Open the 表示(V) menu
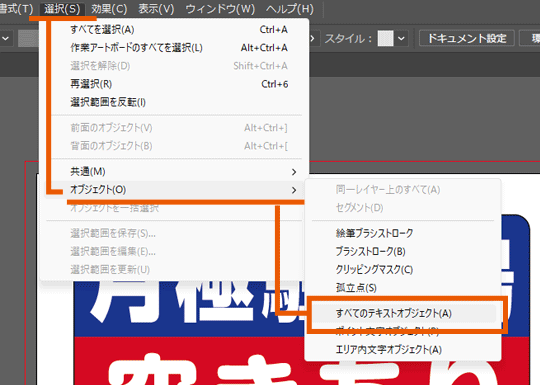This screenshot has width=540, height=385. click(156, 9)
